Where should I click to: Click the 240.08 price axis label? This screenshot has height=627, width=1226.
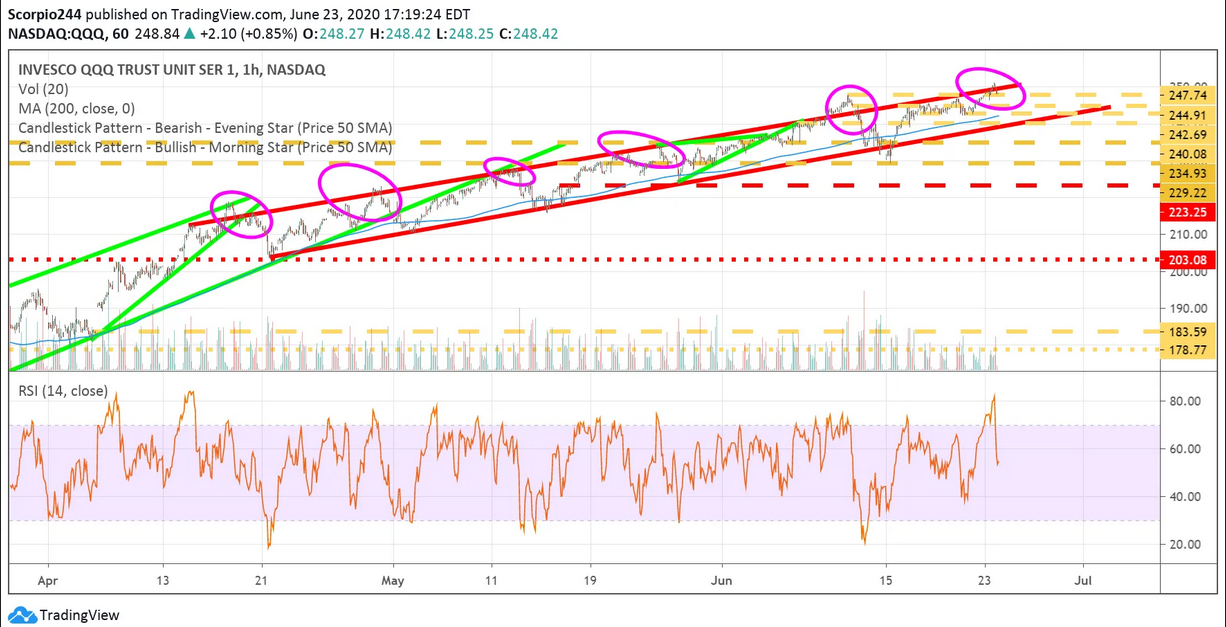(x=1190, y=154)
